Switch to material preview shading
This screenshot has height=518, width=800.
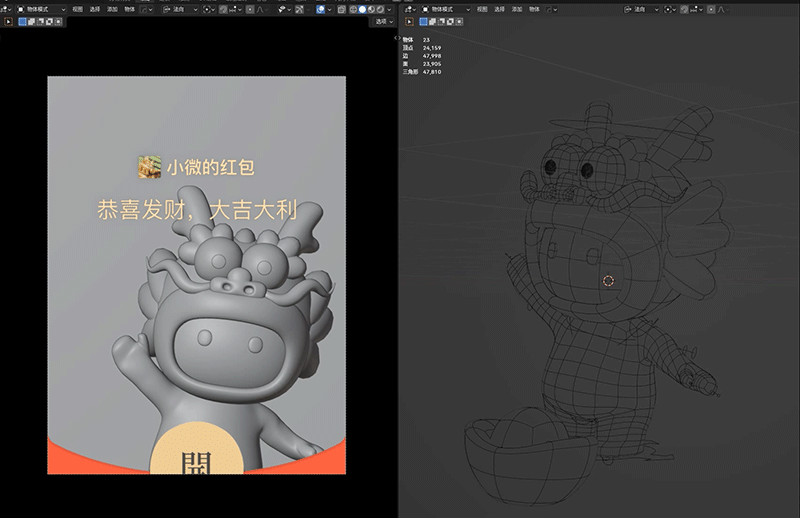[371, 9]
